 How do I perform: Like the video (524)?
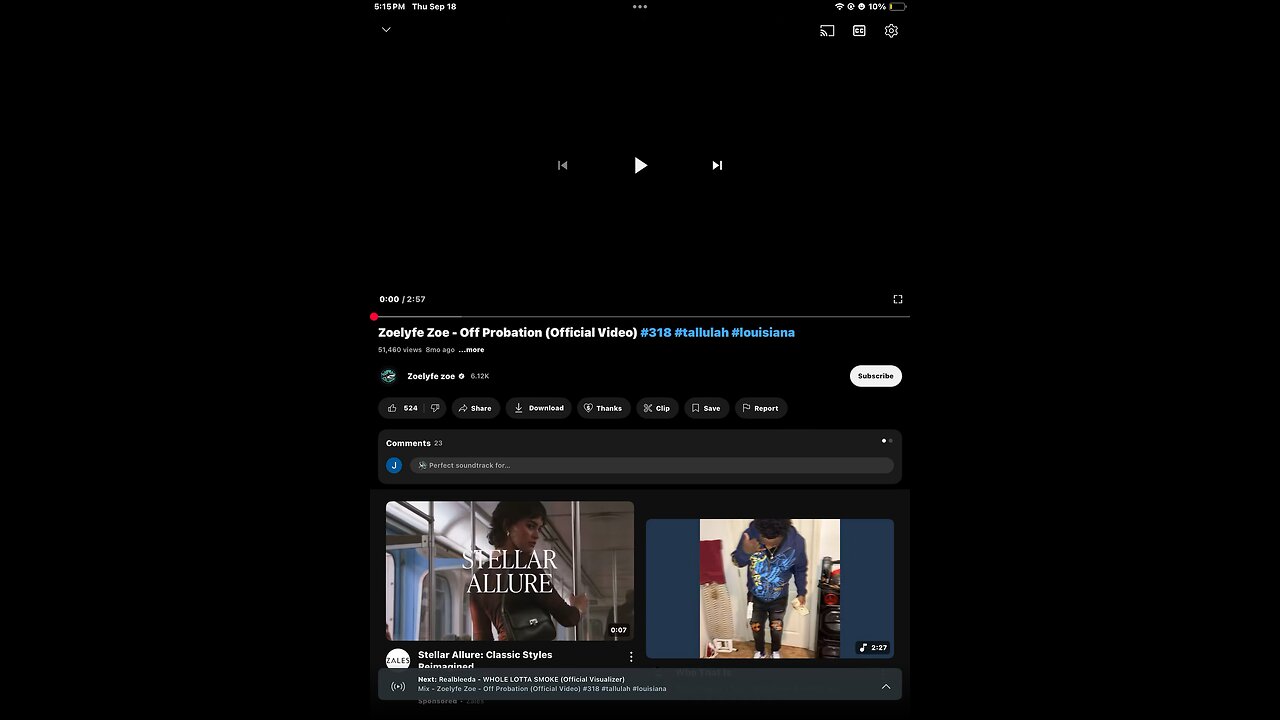[402, 408]
